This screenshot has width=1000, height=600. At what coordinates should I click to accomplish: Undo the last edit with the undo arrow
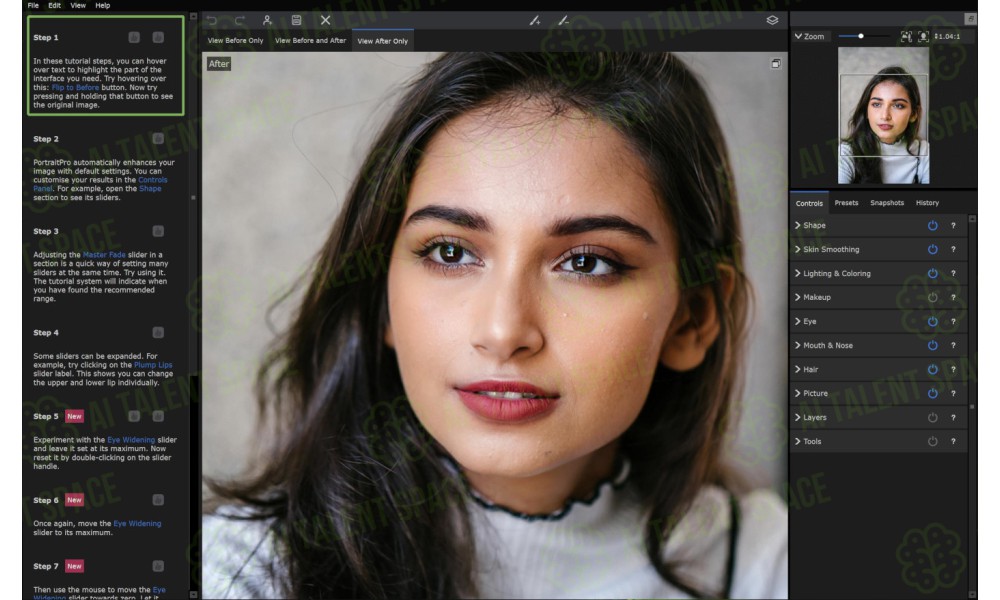[212, 20]
